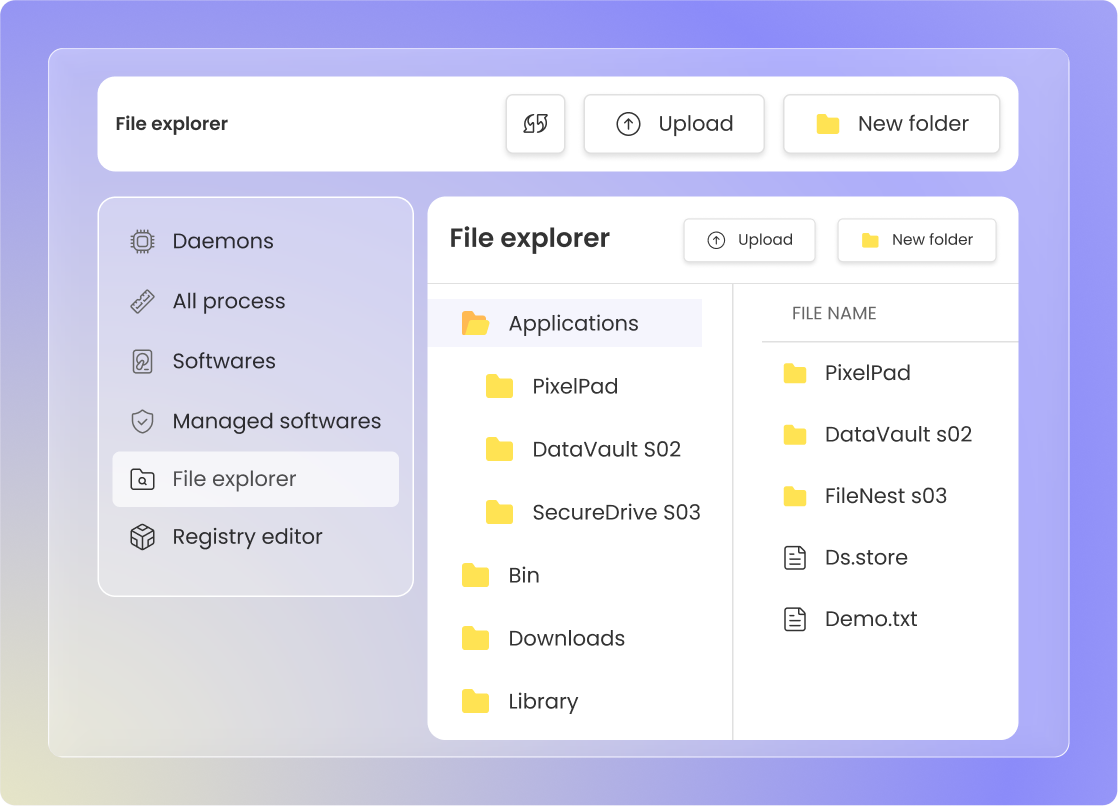Open the SecureDrive S03 tree folder
Image resolution: width=1118 pixels, height=806 pixels.
point(615,512)
